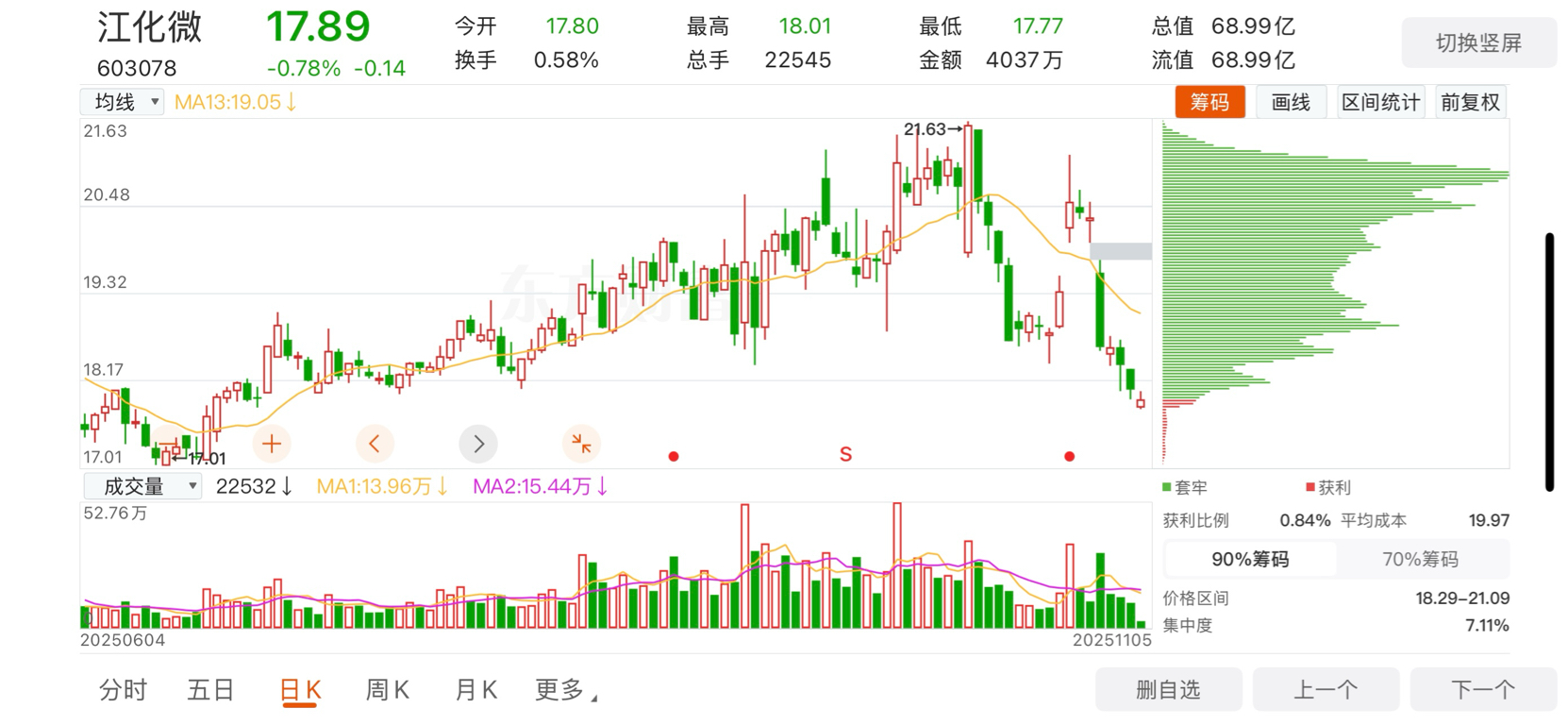Click the 金额 value 4037万

coord(1025,60)
